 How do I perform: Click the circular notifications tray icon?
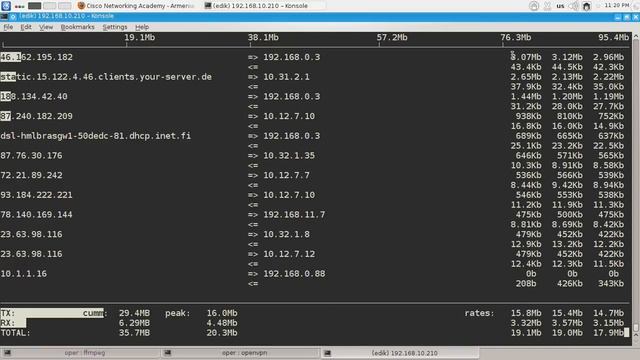click(x=533, y=6)
